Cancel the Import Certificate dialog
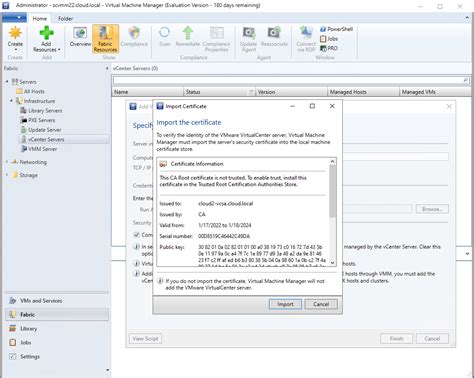The image size is (474, 378). click(321, 304)
